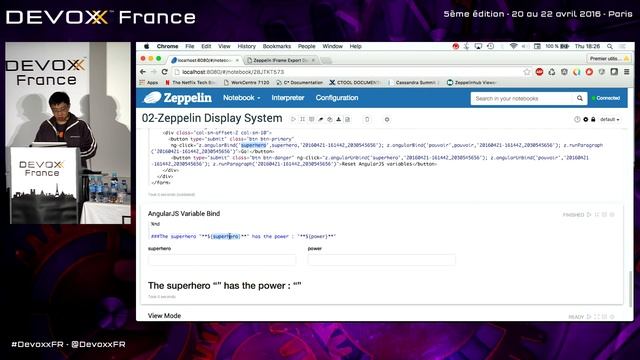Open the Apps bookmarks shortcut

[x=149, y=82]
